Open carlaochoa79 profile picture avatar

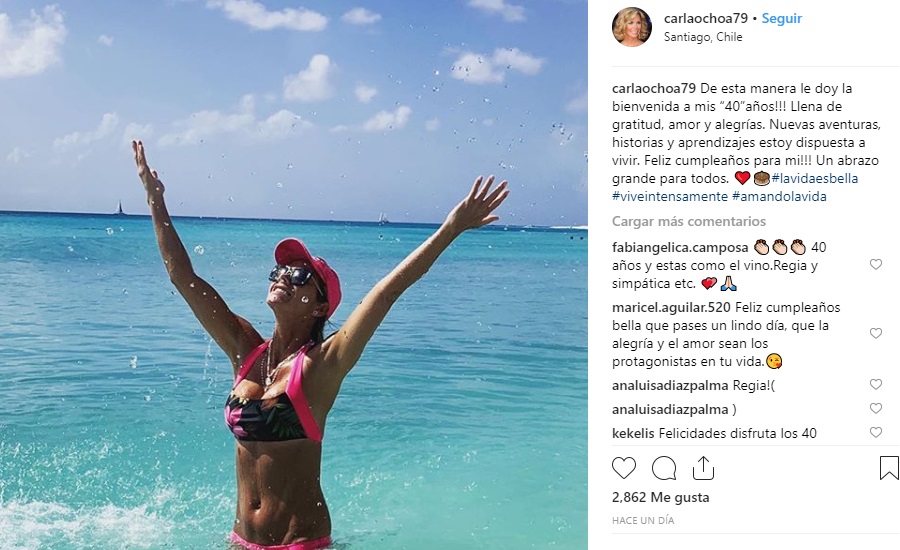pos(632,26)
